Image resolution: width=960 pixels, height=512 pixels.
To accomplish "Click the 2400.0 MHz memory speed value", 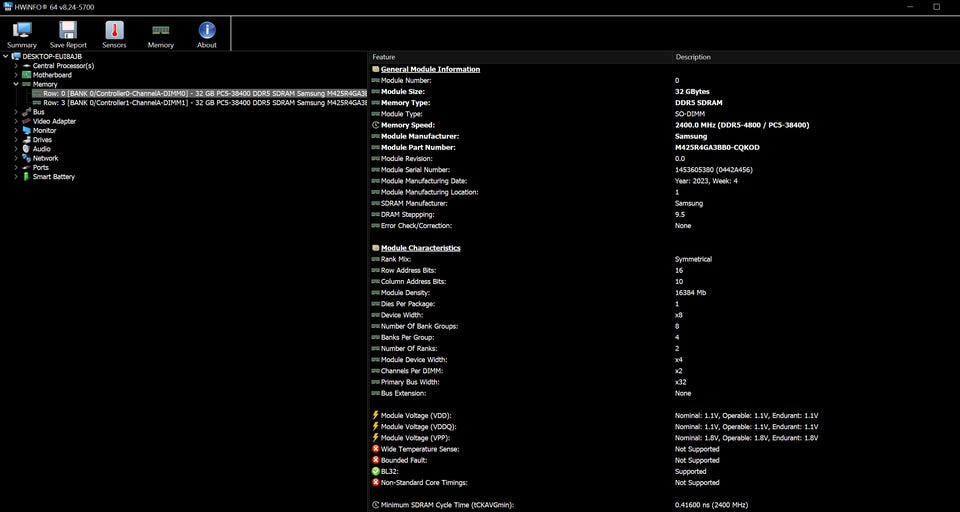I will click(742, 125).
